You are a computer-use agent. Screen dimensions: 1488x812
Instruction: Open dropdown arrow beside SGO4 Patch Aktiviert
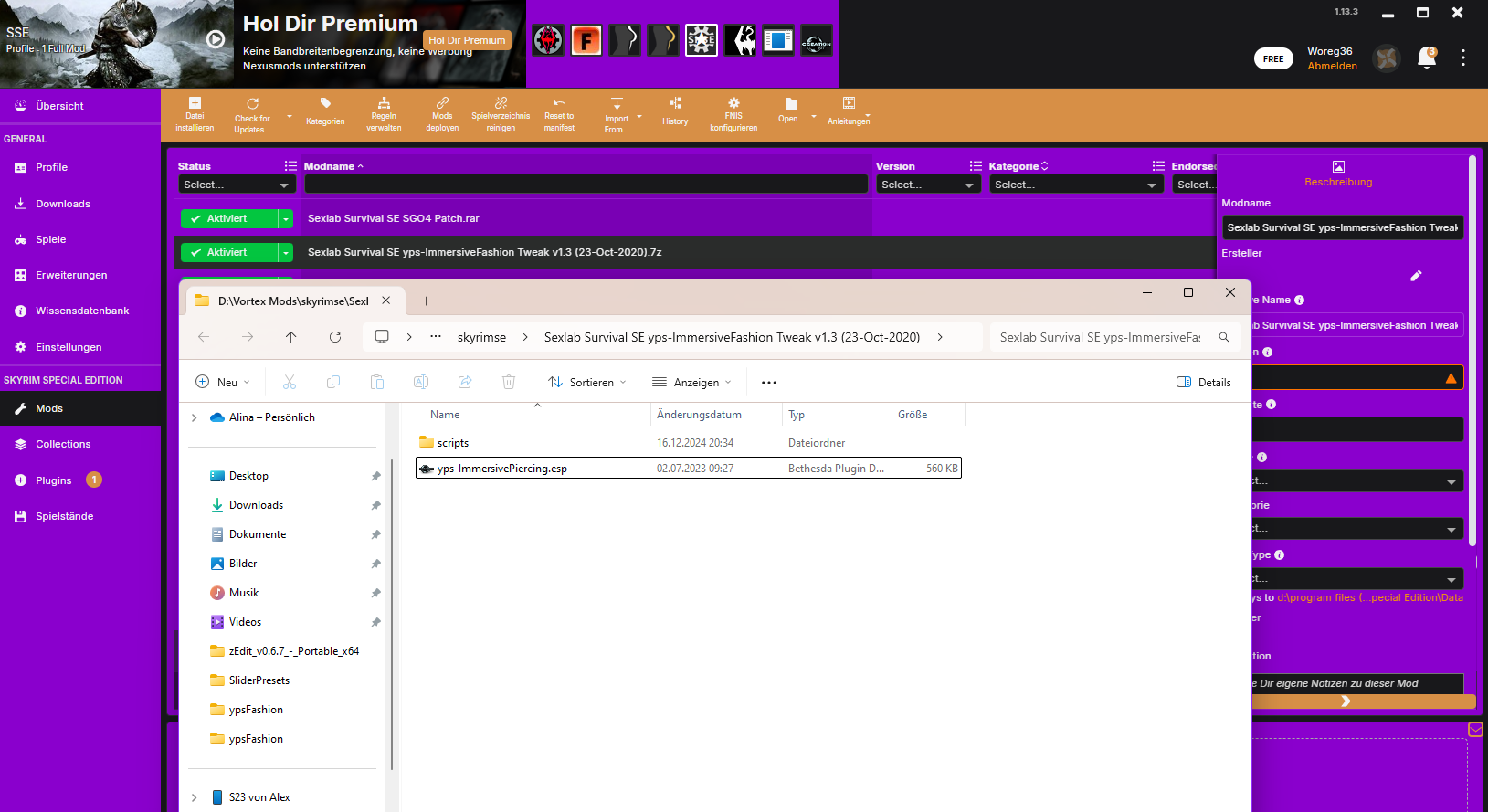click(x=286, y=218)
